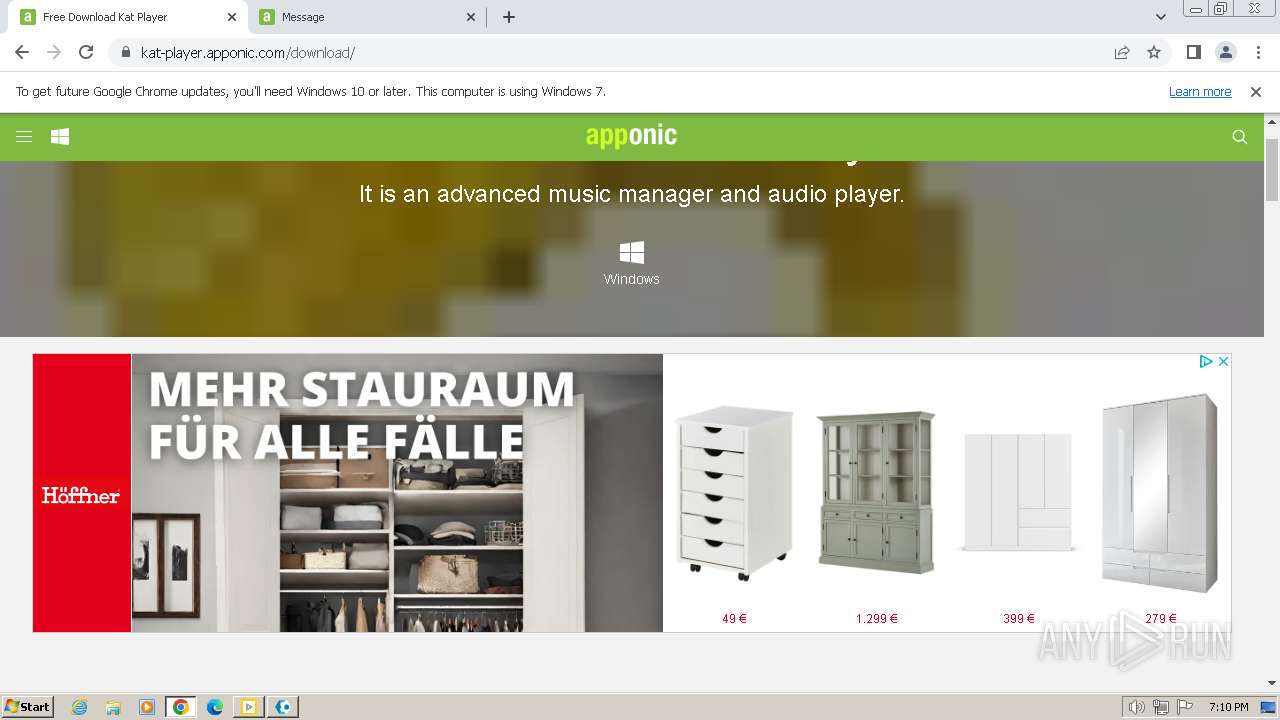Dismiss the Chrome update notification bar
Screen dimensions: 1280x720
click(1256, 92)
